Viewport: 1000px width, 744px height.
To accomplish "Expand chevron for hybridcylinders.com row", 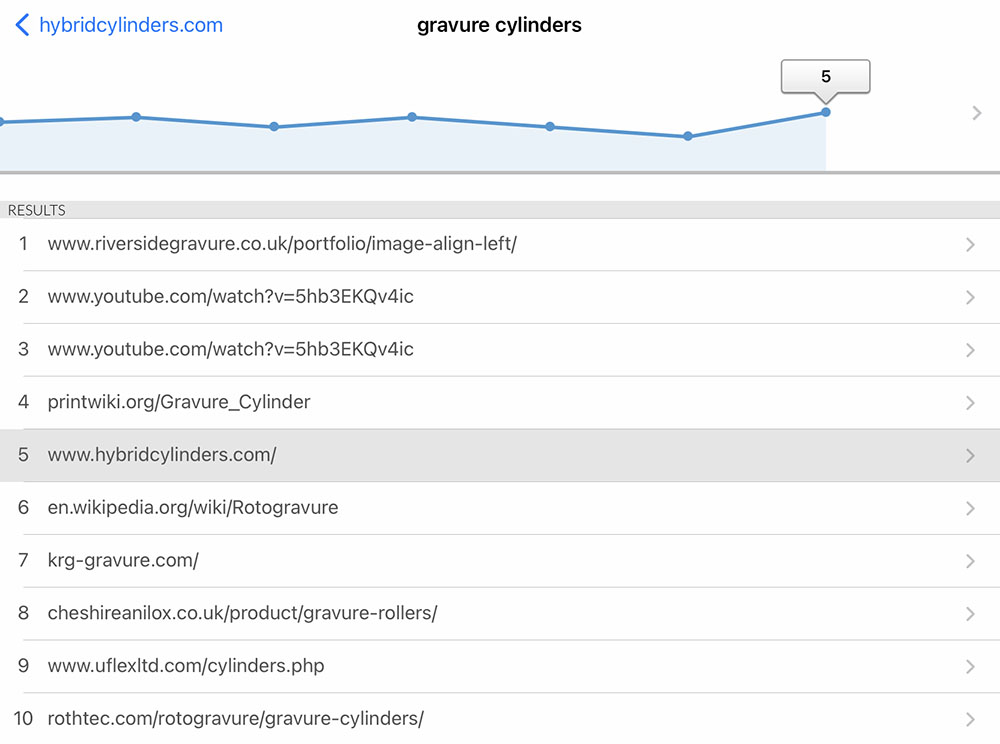I will (x=970, y=456).
